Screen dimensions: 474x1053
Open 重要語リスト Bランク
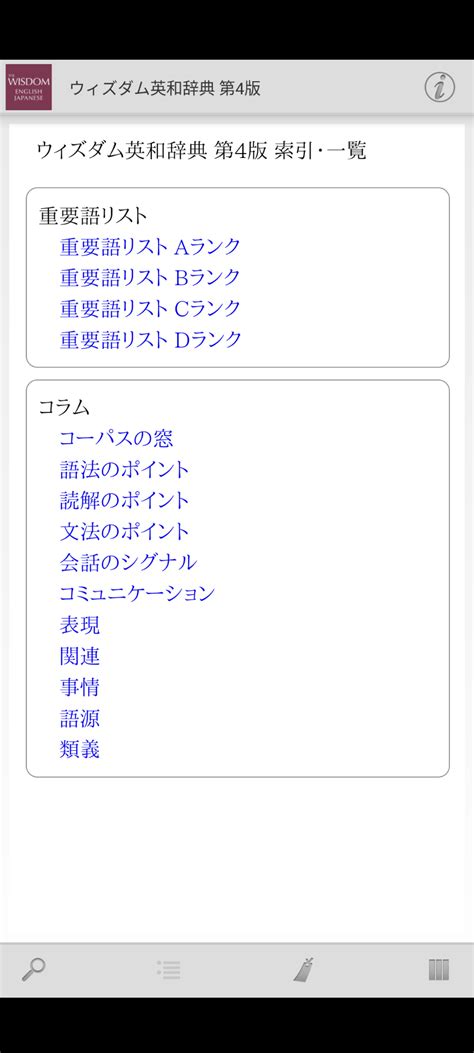click(150, 277)
